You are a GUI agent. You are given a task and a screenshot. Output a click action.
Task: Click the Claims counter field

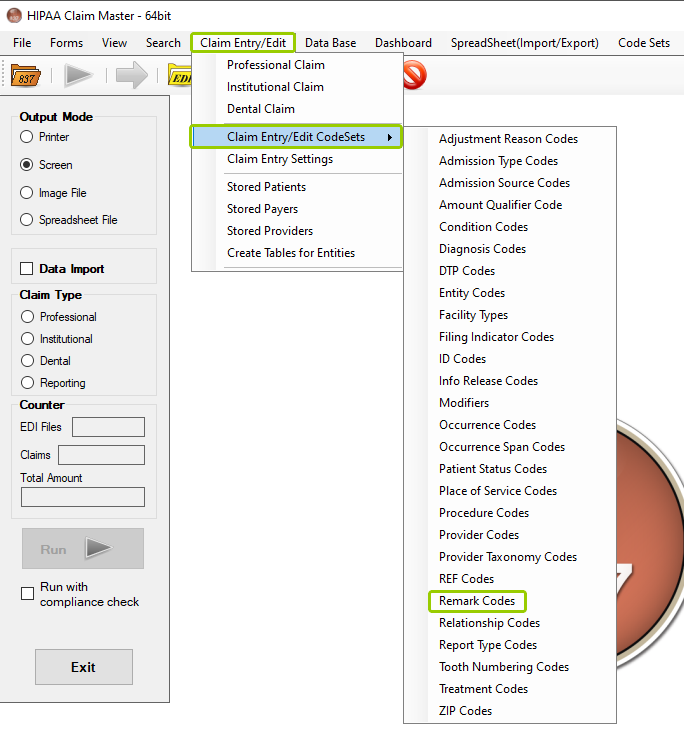tap(101, 455)
